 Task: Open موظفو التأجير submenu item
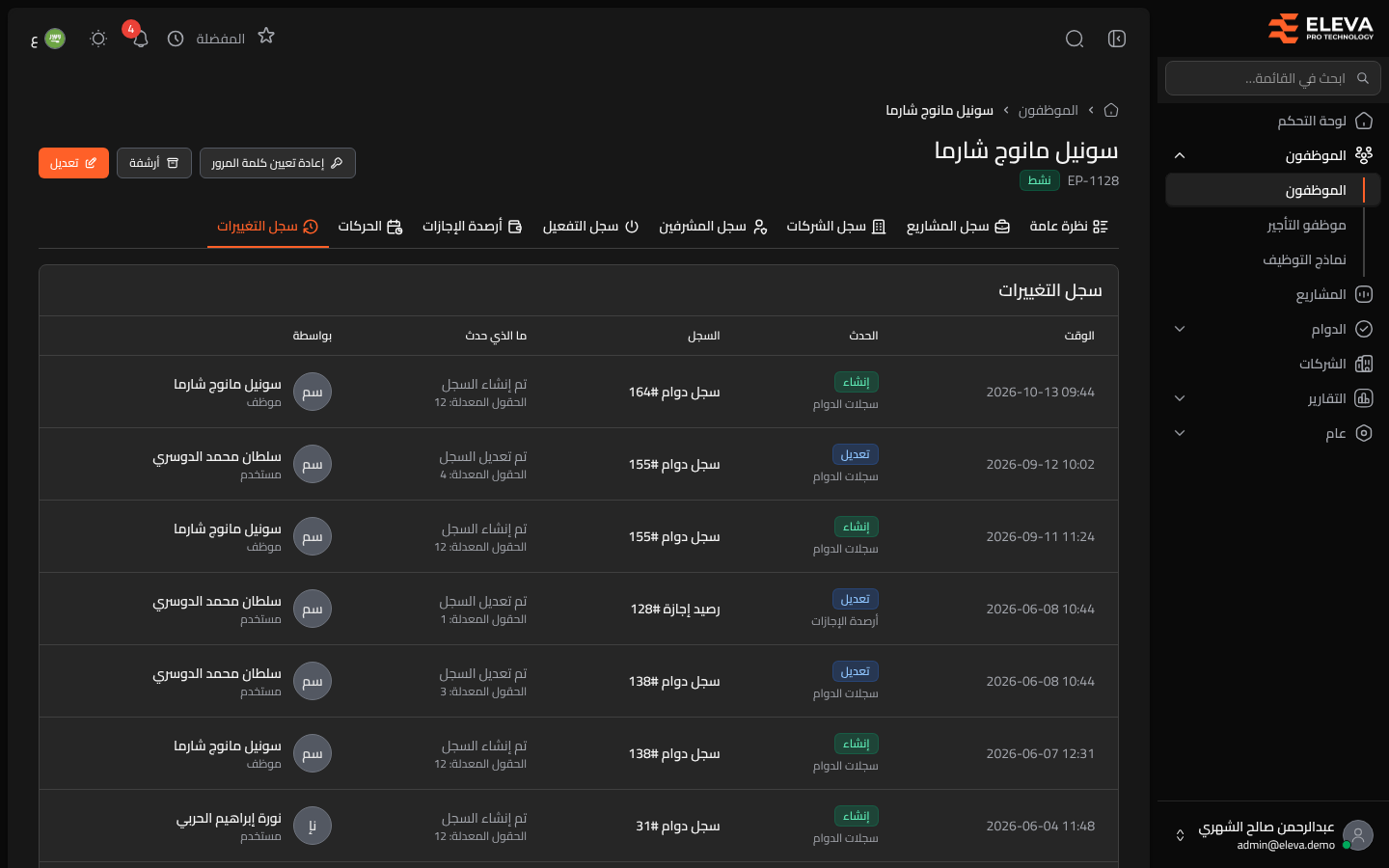pyautogui.click(x=1306, y=225)
